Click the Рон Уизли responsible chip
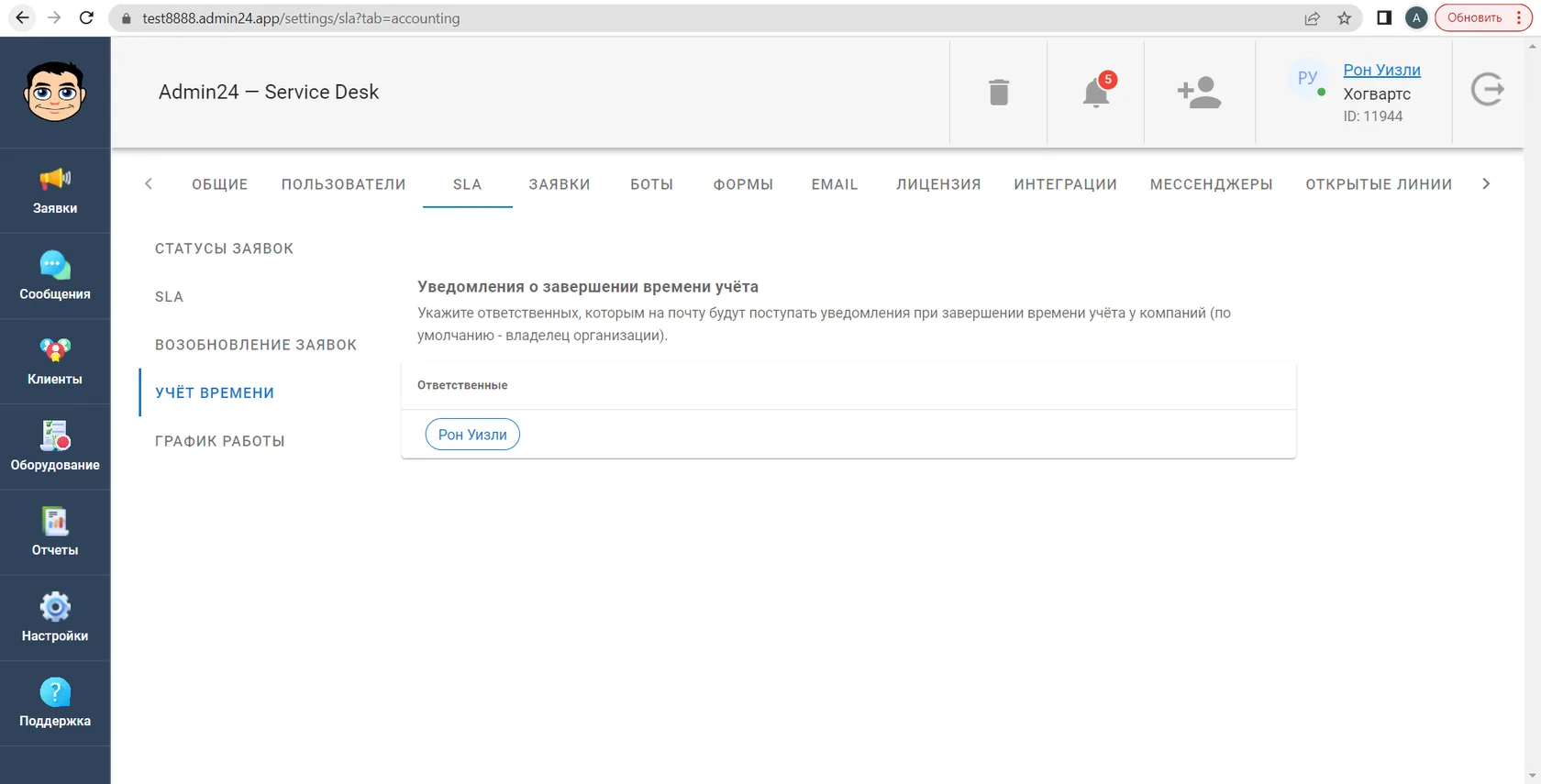 (472, 435)
